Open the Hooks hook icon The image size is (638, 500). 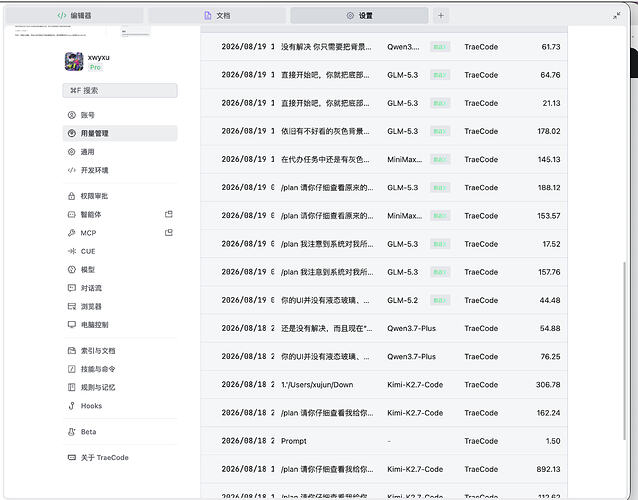72,406
